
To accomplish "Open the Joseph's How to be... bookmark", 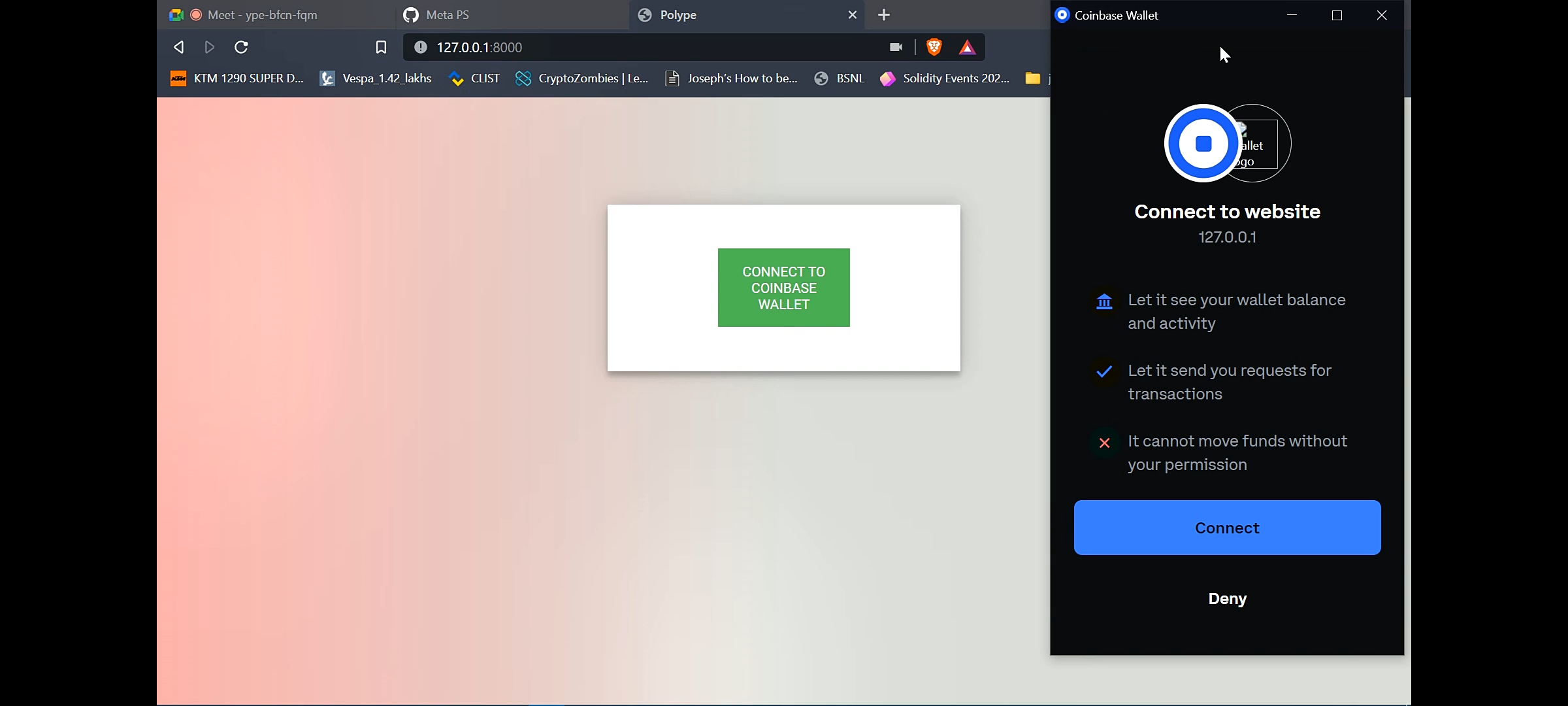I will point(731,78).
